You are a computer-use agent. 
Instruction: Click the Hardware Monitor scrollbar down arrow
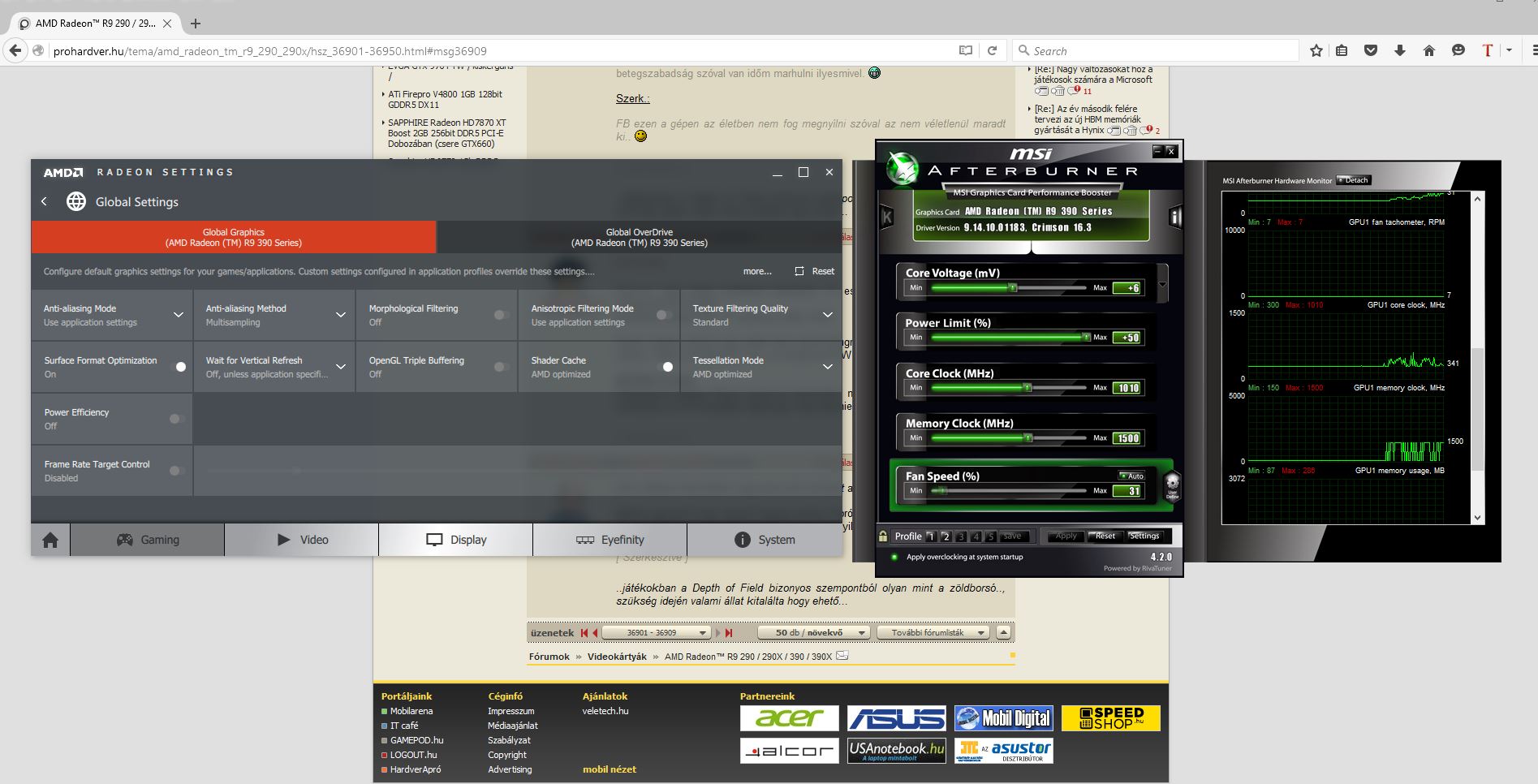coord(1477,518)
